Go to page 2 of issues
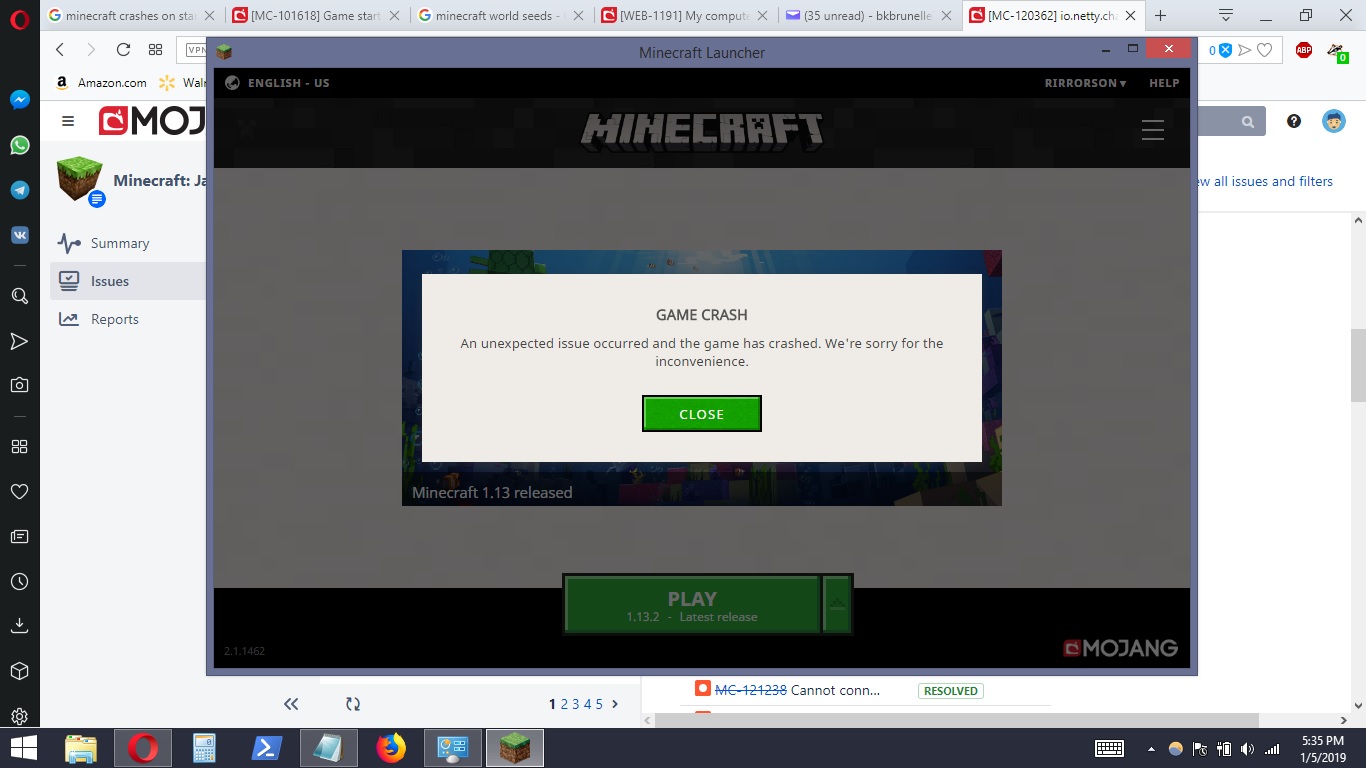The height and width of the screenshot is (768, 1366). (564, 704)
